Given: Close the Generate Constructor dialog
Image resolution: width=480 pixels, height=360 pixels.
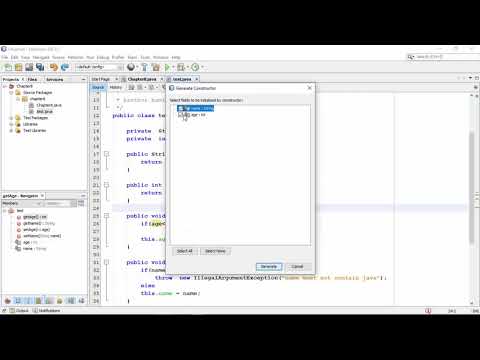Looking at the screenshot, I should click(x=309, y=88).
